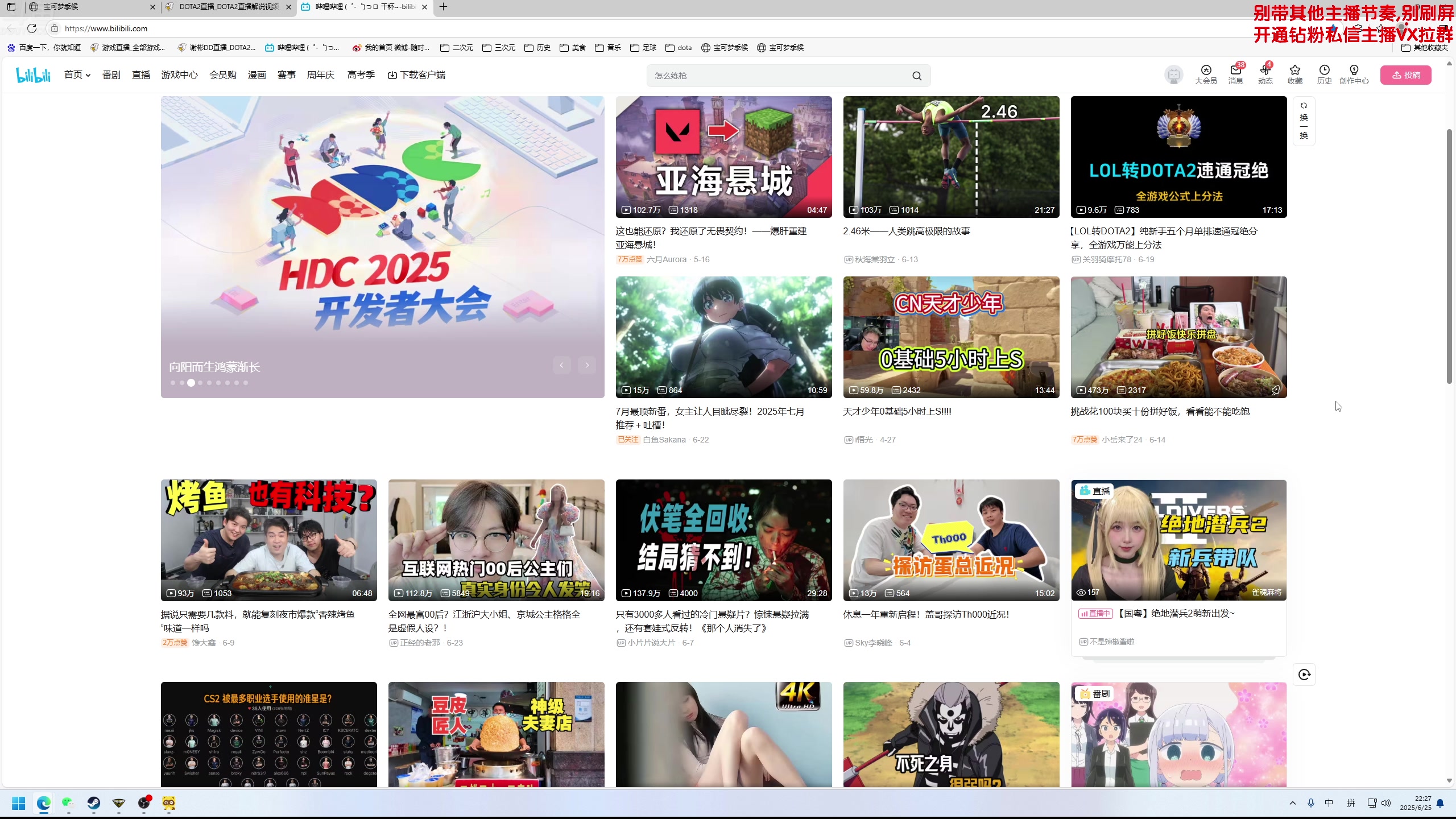Click 下载客户端 download link
This screenshot has height=819, width=1456.
[x=416, y=75]
